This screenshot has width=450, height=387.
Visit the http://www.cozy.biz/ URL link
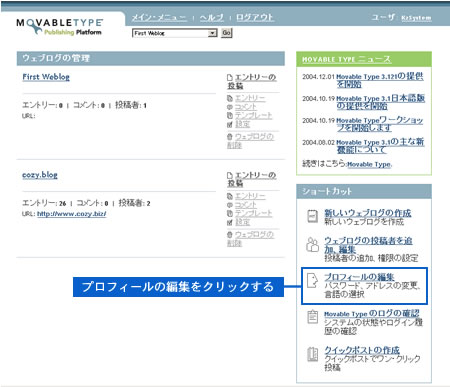point(72,214)
